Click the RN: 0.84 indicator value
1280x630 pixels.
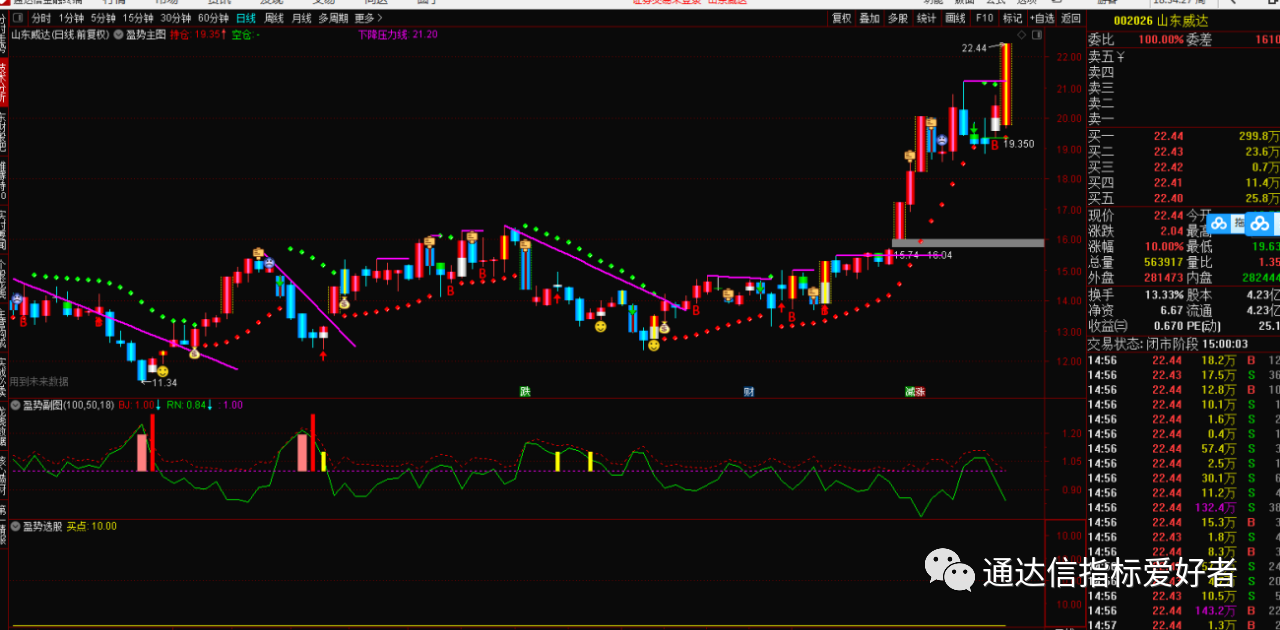(186, 405)
